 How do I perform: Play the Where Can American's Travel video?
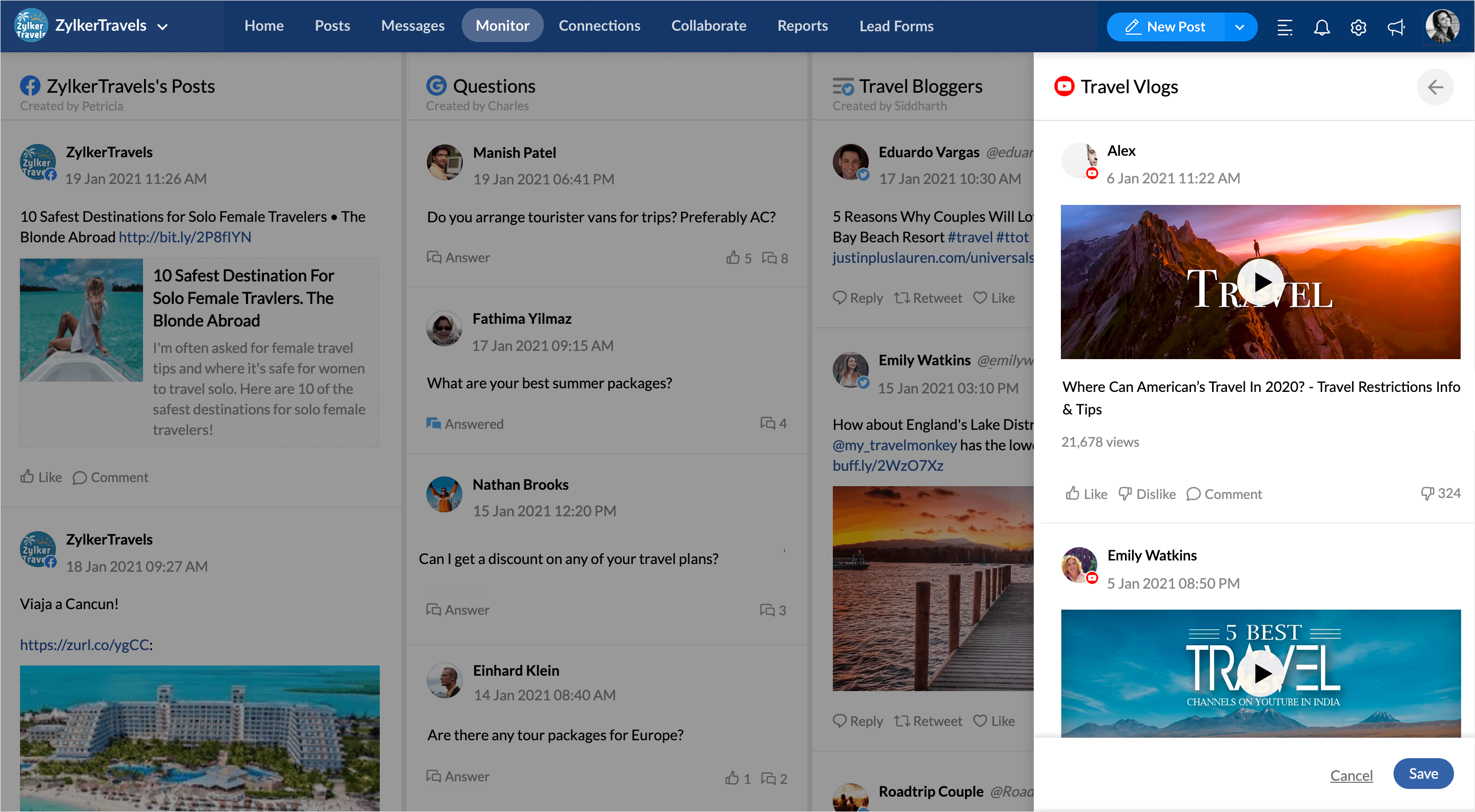click(x=1260, y=282)
